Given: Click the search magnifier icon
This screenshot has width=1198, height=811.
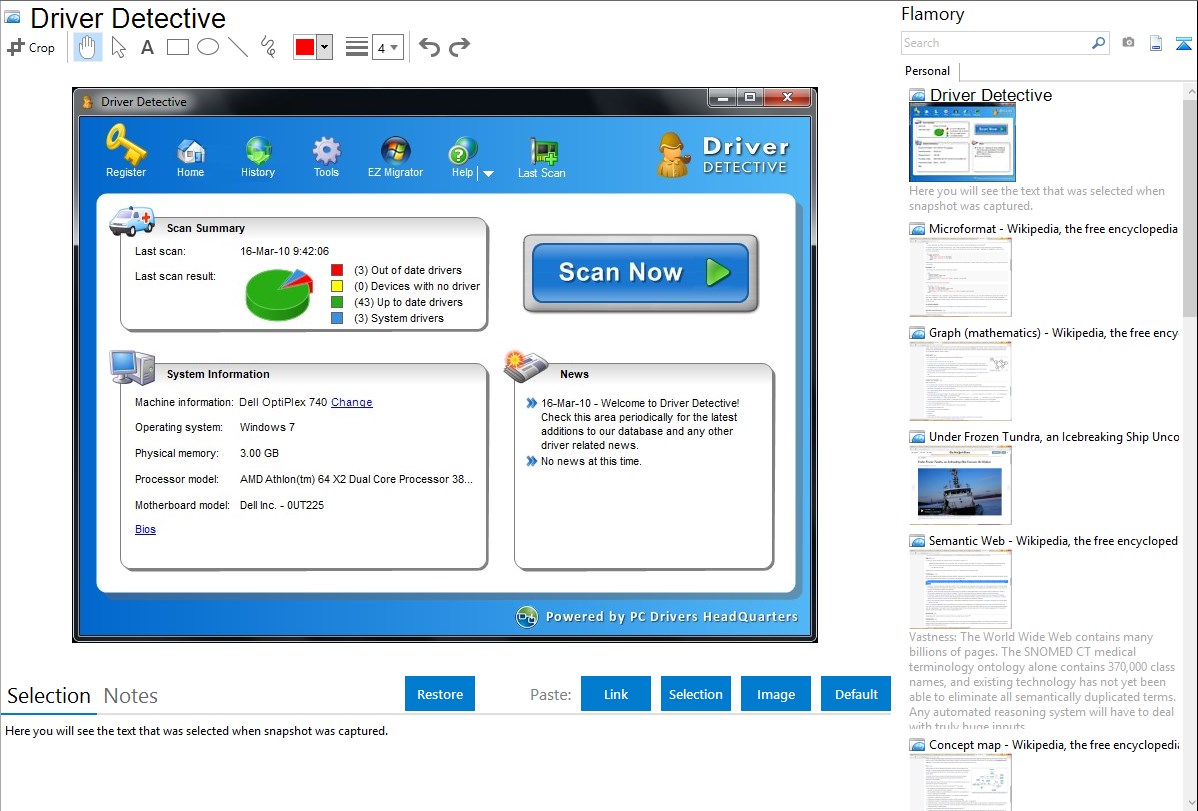Looking at the screenshot, I should point(1099,43).
